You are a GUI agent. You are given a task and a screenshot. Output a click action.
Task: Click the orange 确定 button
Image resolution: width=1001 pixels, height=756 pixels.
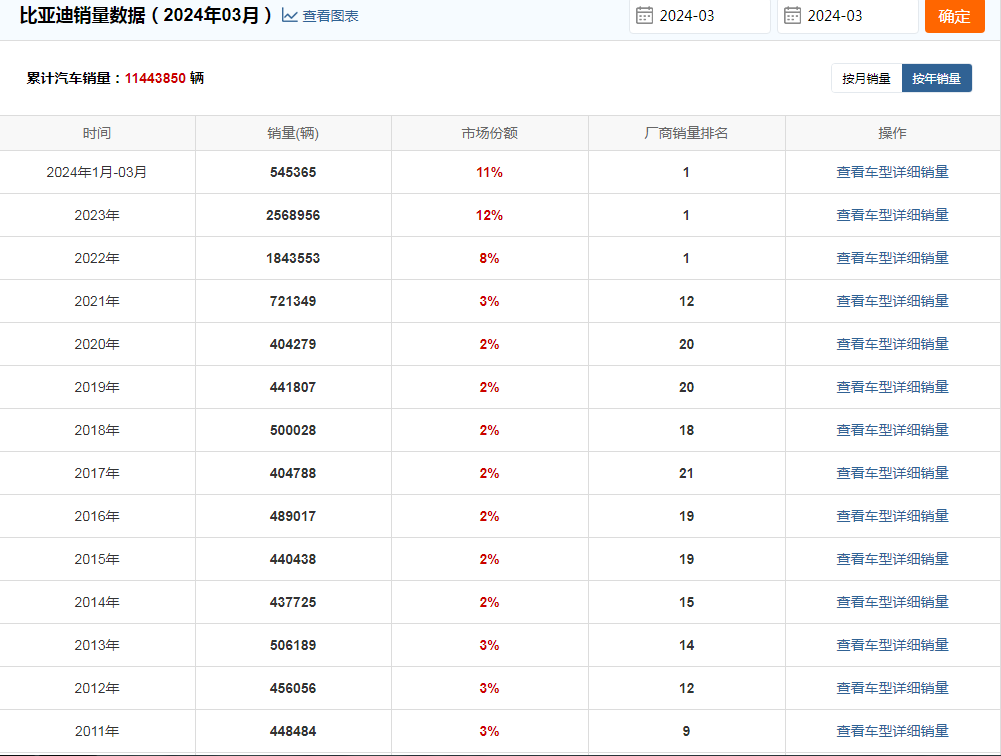tap(954, 16)
